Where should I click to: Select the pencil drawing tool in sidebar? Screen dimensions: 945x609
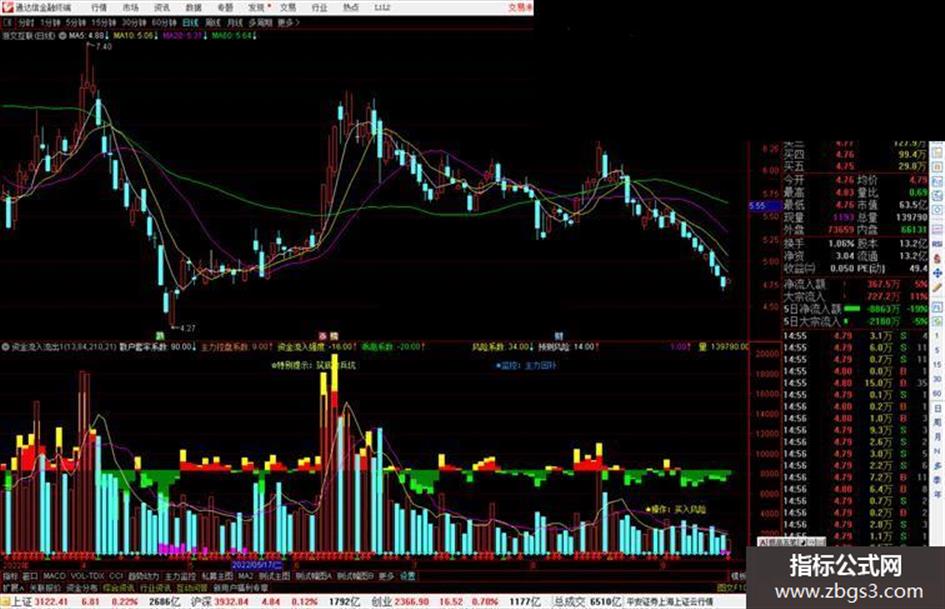point(937,289)
